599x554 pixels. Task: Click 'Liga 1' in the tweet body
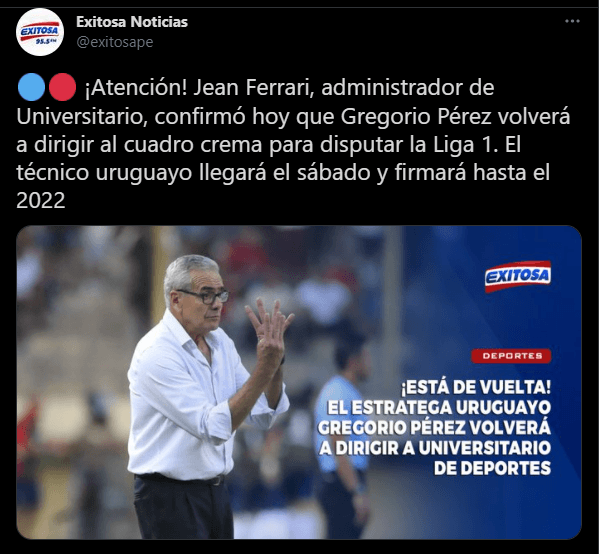pyautogui.click(x=466, y=144)
